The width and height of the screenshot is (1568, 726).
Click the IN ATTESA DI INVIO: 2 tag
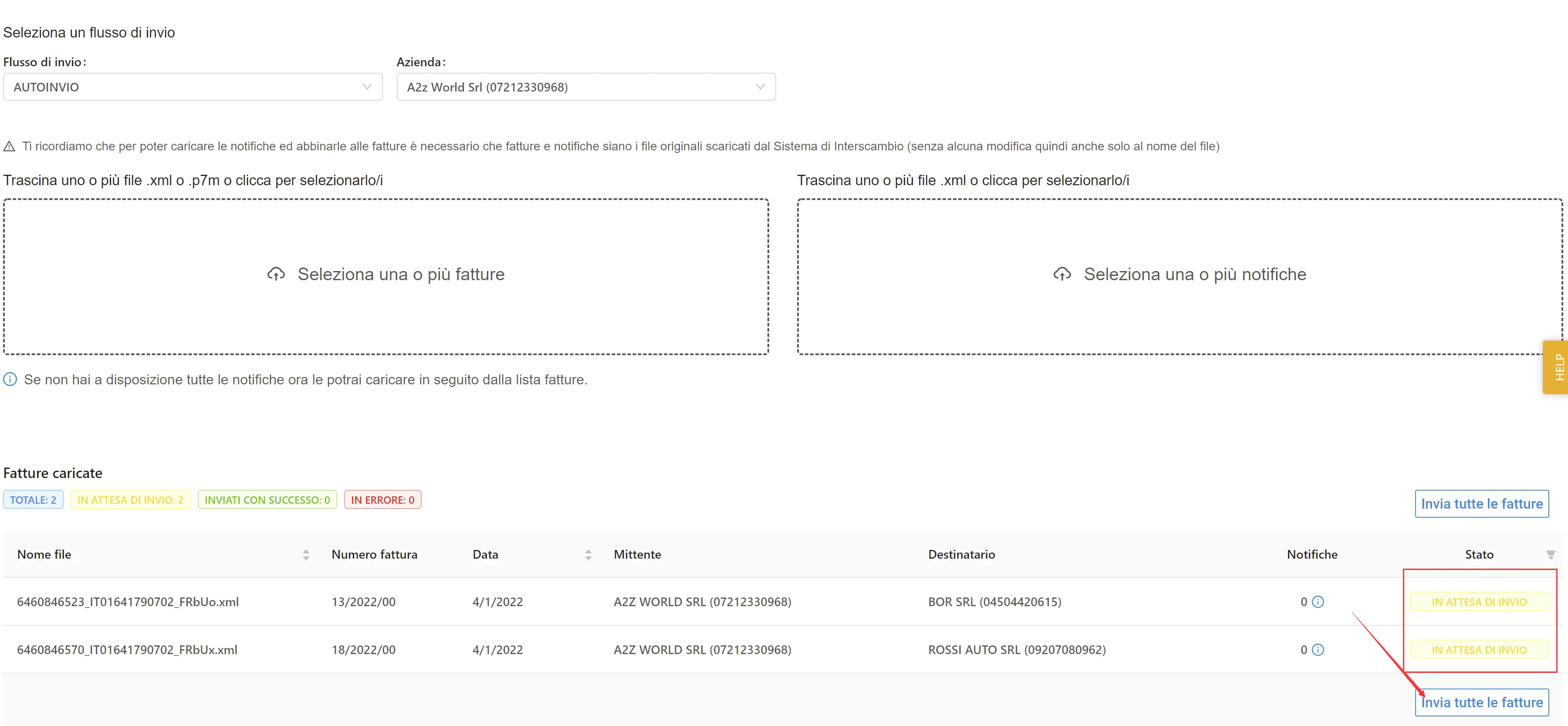point(130,500)
